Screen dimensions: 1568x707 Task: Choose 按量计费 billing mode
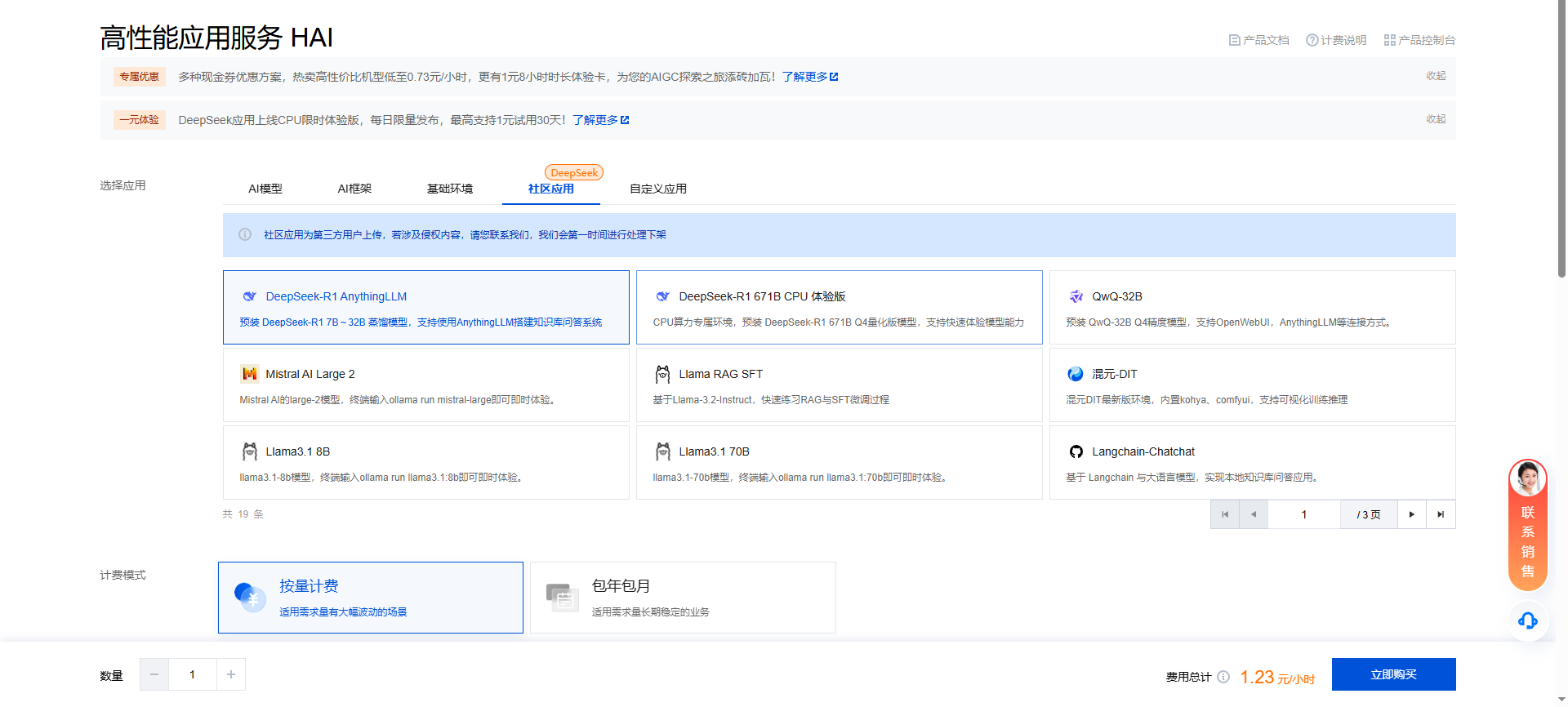(371, 598)
